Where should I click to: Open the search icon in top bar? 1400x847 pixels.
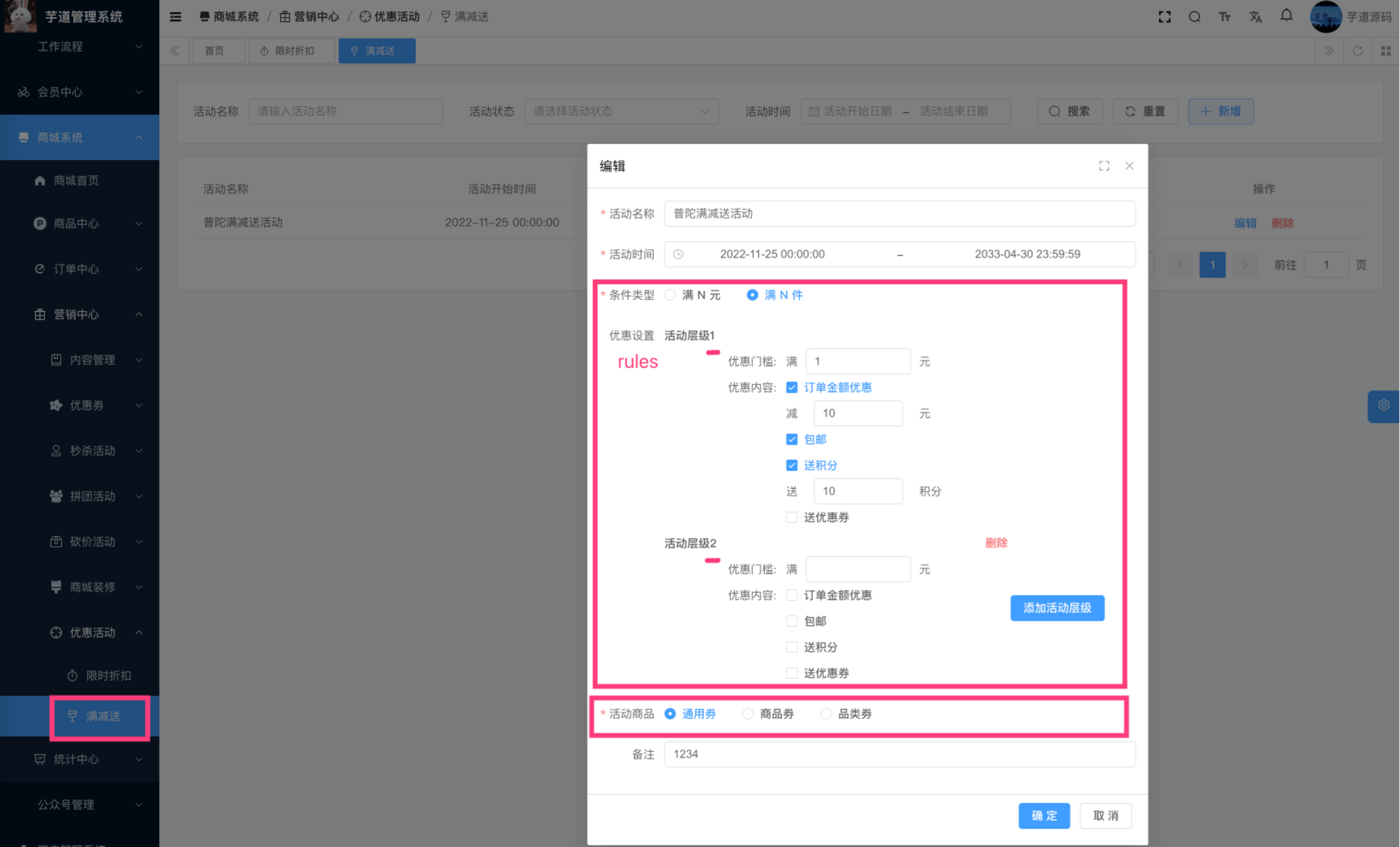[1195, 16]
